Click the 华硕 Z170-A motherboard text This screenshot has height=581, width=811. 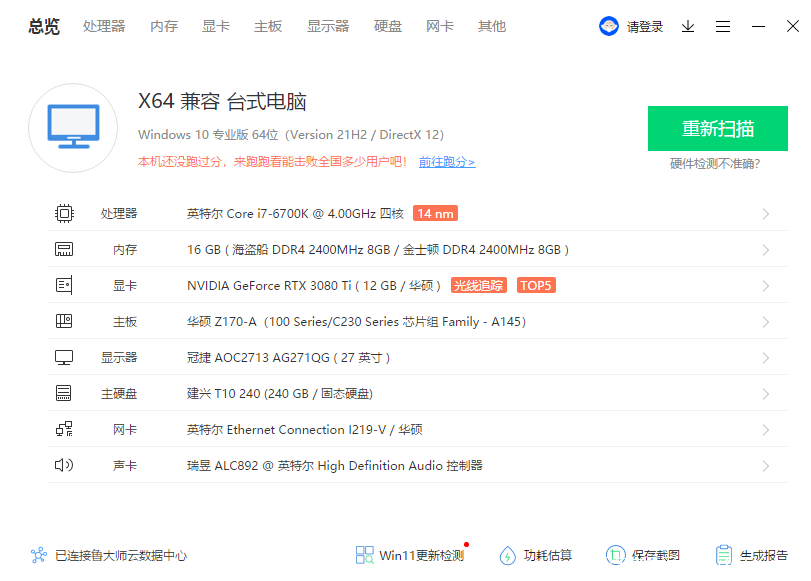click(356, 322)
